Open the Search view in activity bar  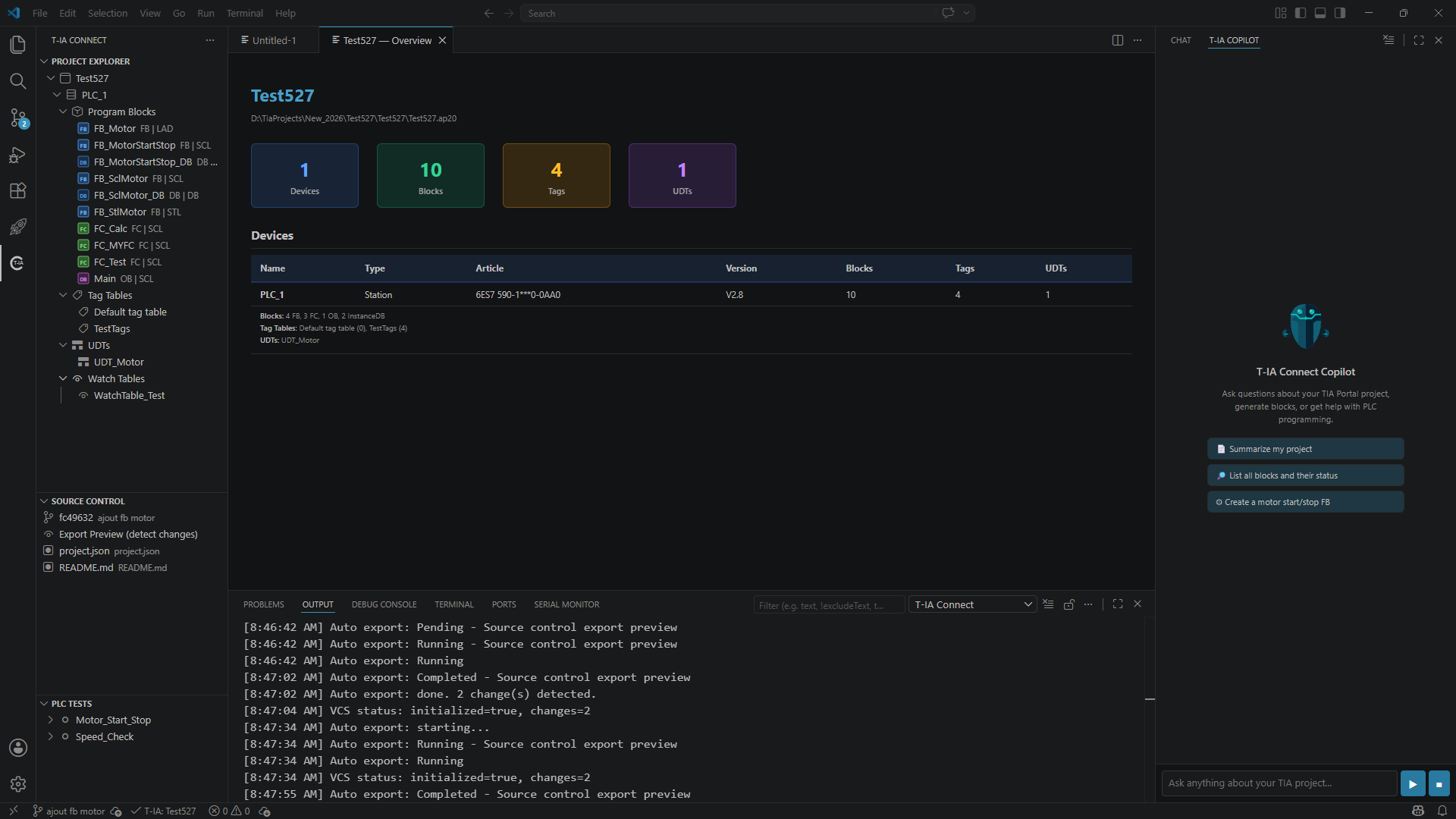[17, 81]
